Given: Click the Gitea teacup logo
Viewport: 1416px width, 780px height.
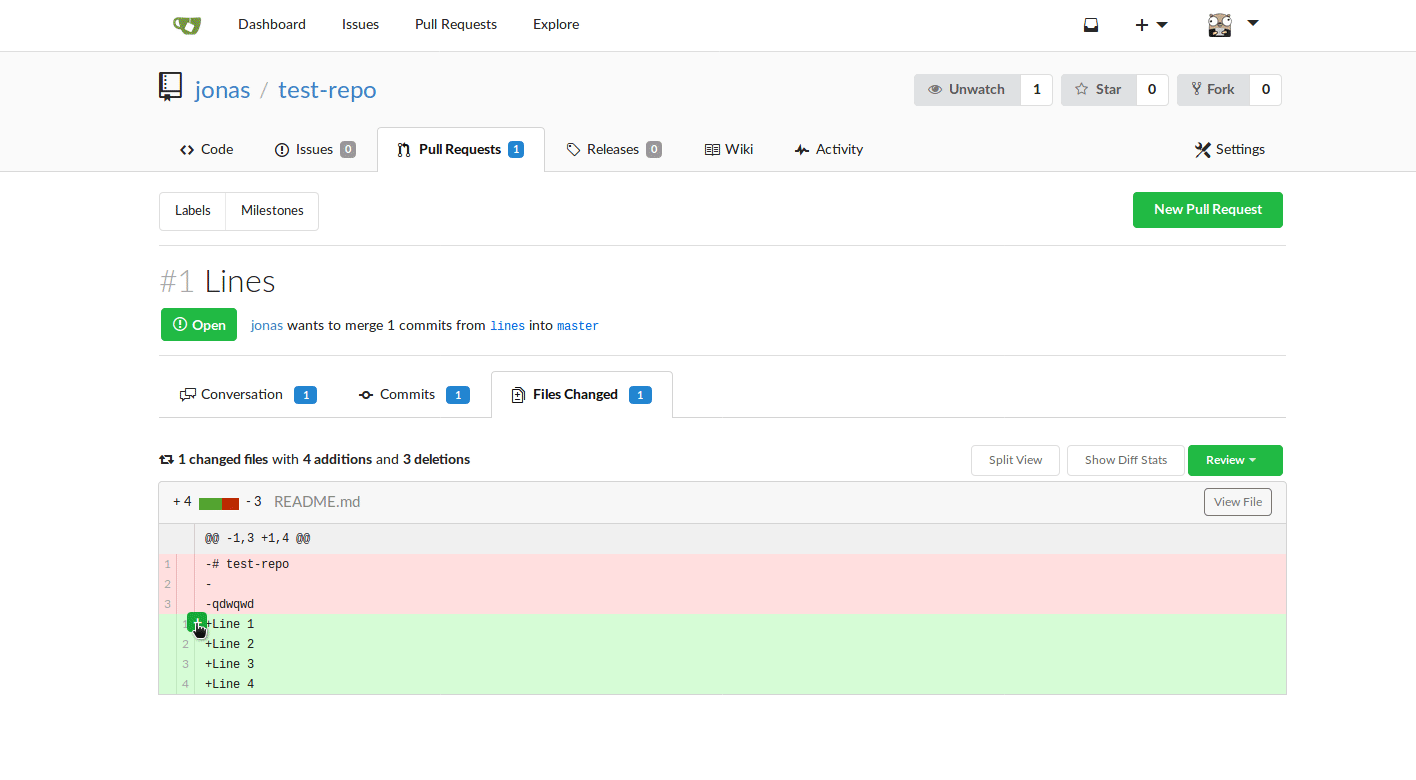Looking at the screenshot, I should click(x=186, y=24).
